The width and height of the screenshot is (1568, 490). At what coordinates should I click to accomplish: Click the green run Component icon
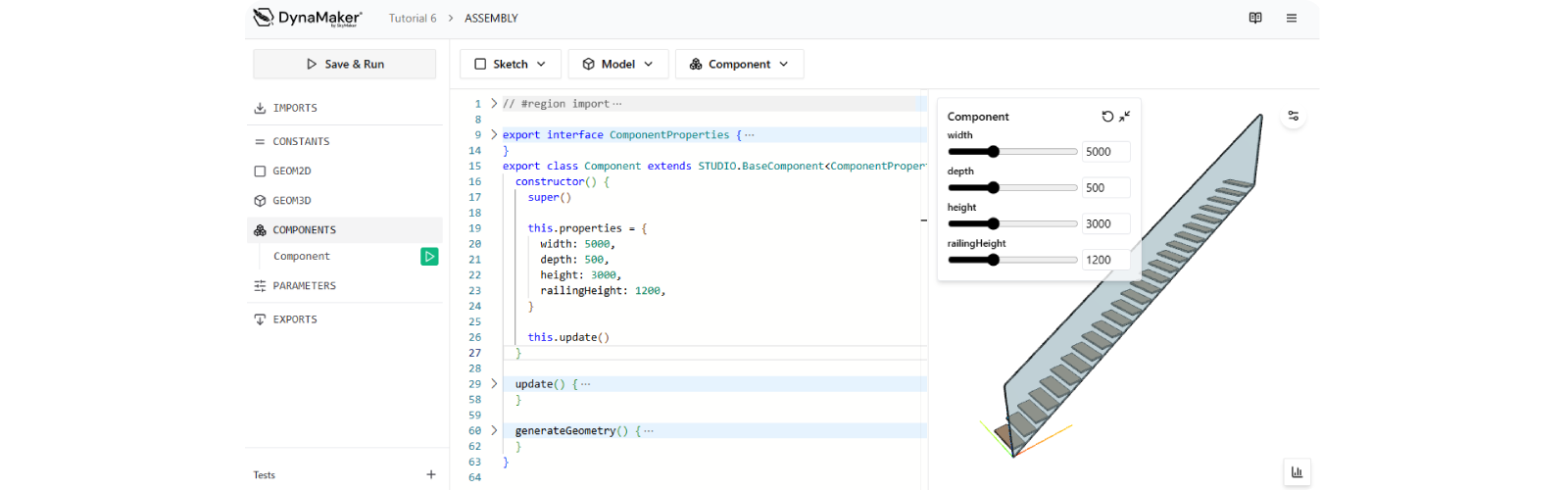pyautogui.click(x=429, y=257)
